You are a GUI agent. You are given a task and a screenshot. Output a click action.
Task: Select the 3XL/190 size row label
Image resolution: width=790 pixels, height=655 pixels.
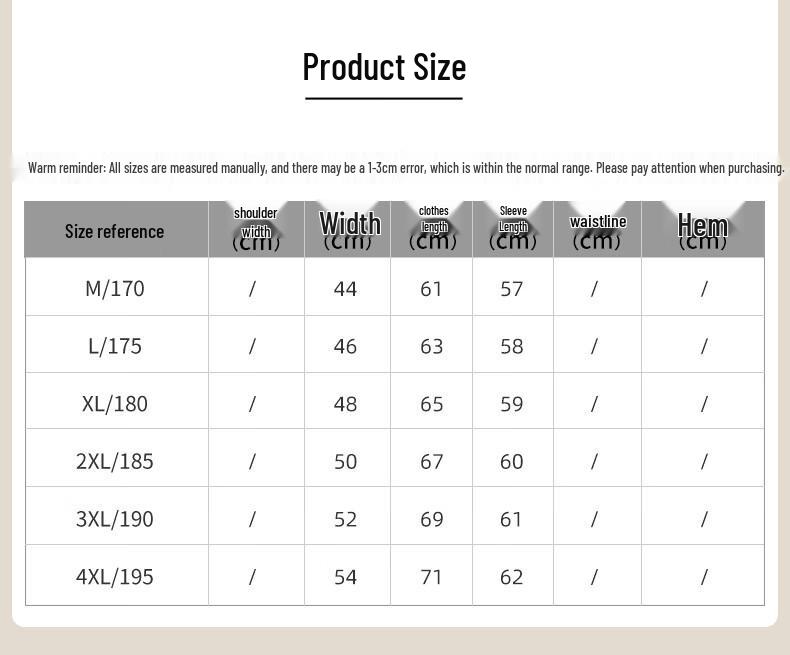coord(115,519)
